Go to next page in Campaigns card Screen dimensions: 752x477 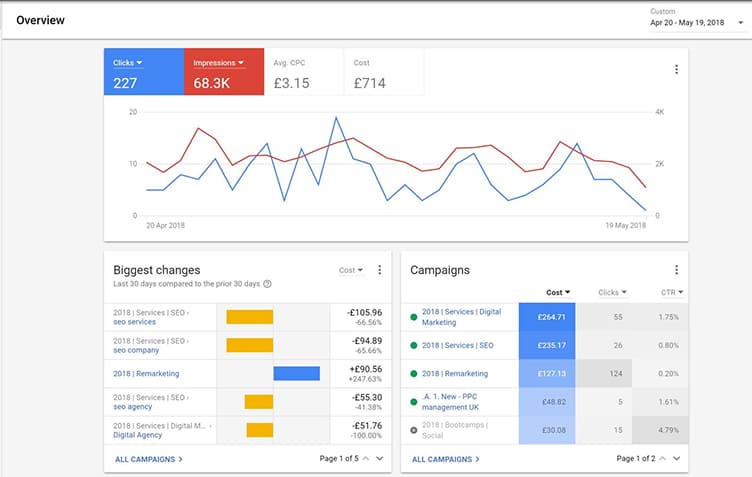[x=677, y=458]
